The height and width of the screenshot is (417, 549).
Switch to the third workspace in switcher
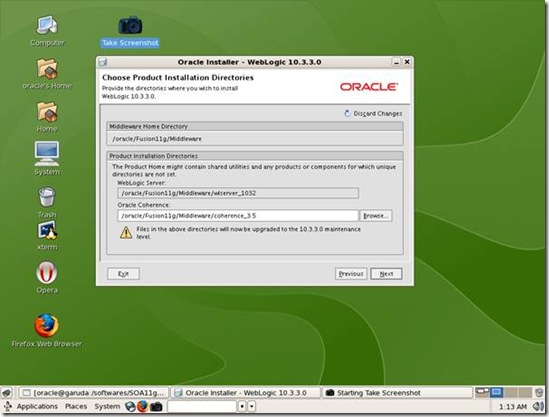pyautogui.click(x=511, y=392)
